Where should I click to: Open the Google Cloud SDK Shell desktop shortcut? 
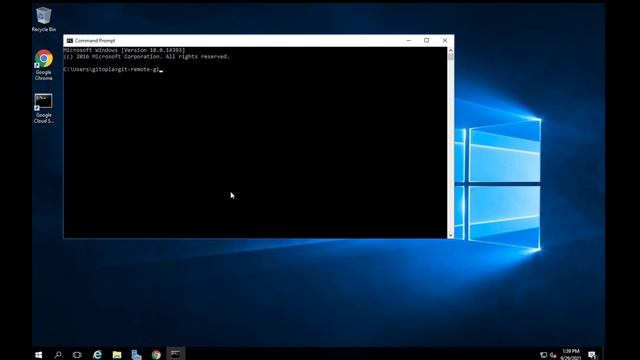coord(44,108)
